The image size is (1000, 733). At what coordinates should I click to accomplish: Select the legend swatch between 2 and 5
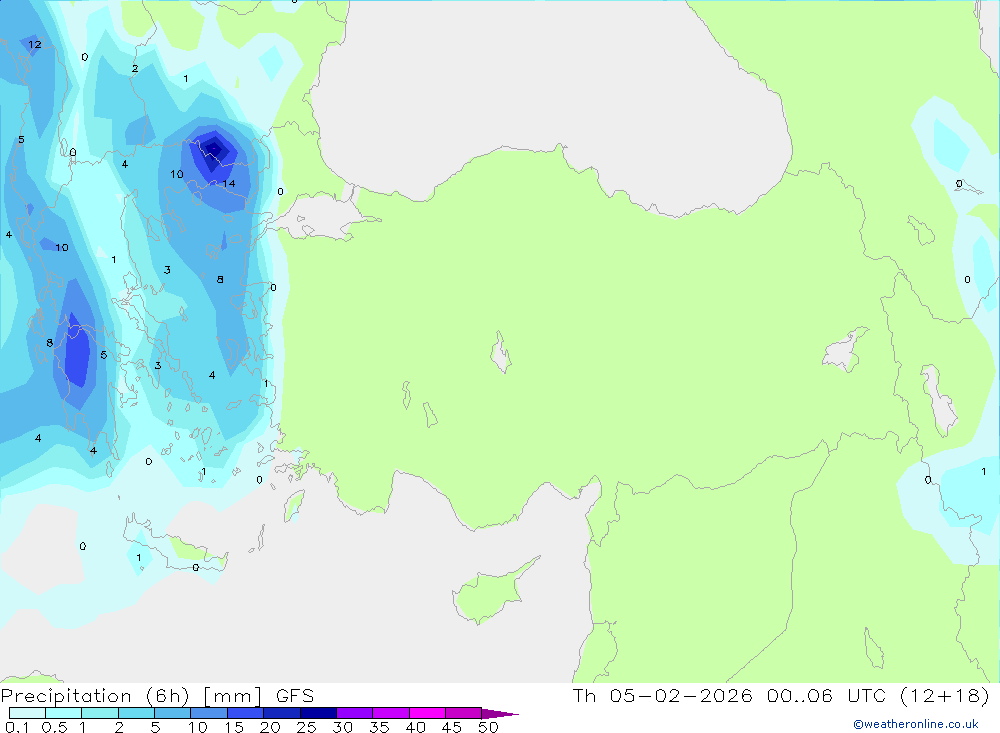point(136,713)
